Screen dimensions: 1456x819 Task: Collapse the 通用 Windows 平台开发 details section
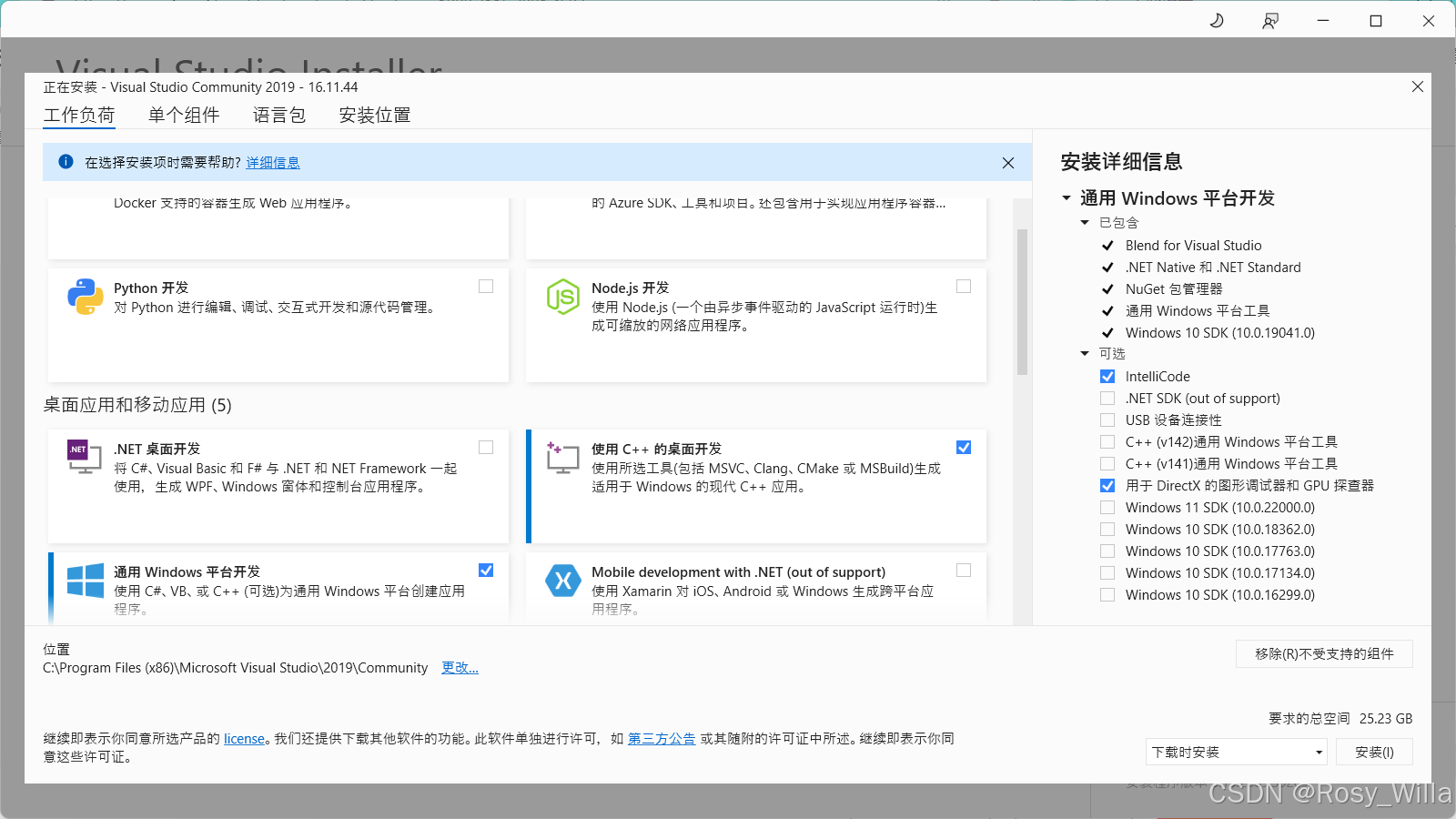click(1067, 198)
